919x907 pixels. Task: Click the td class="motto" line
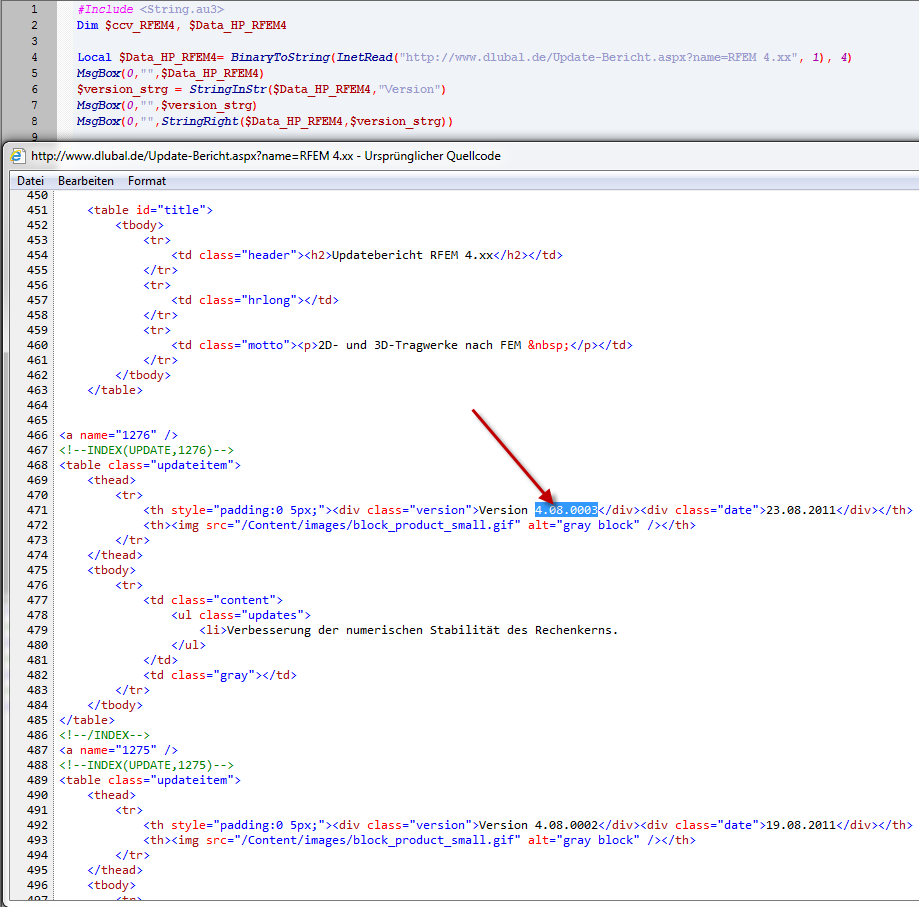[402, 345]
